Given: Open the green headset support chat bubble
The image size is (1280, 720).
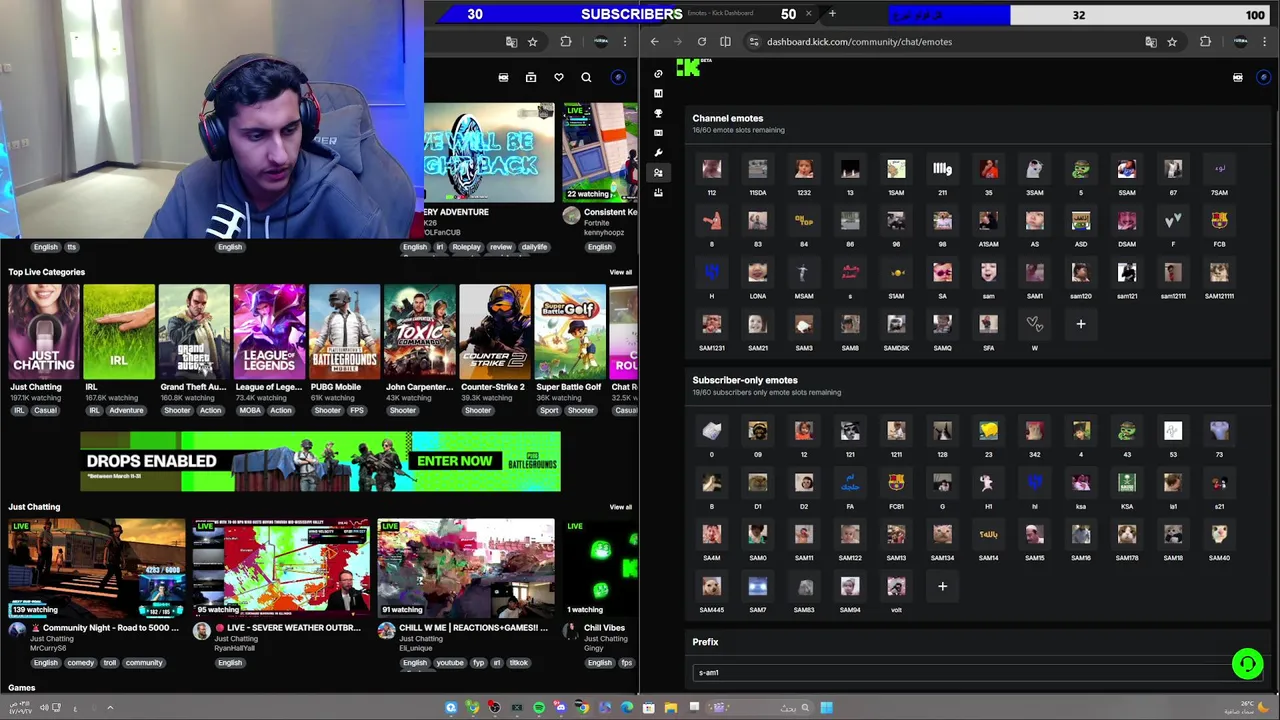Looking at the screenshot, I should click(1247, 663).
